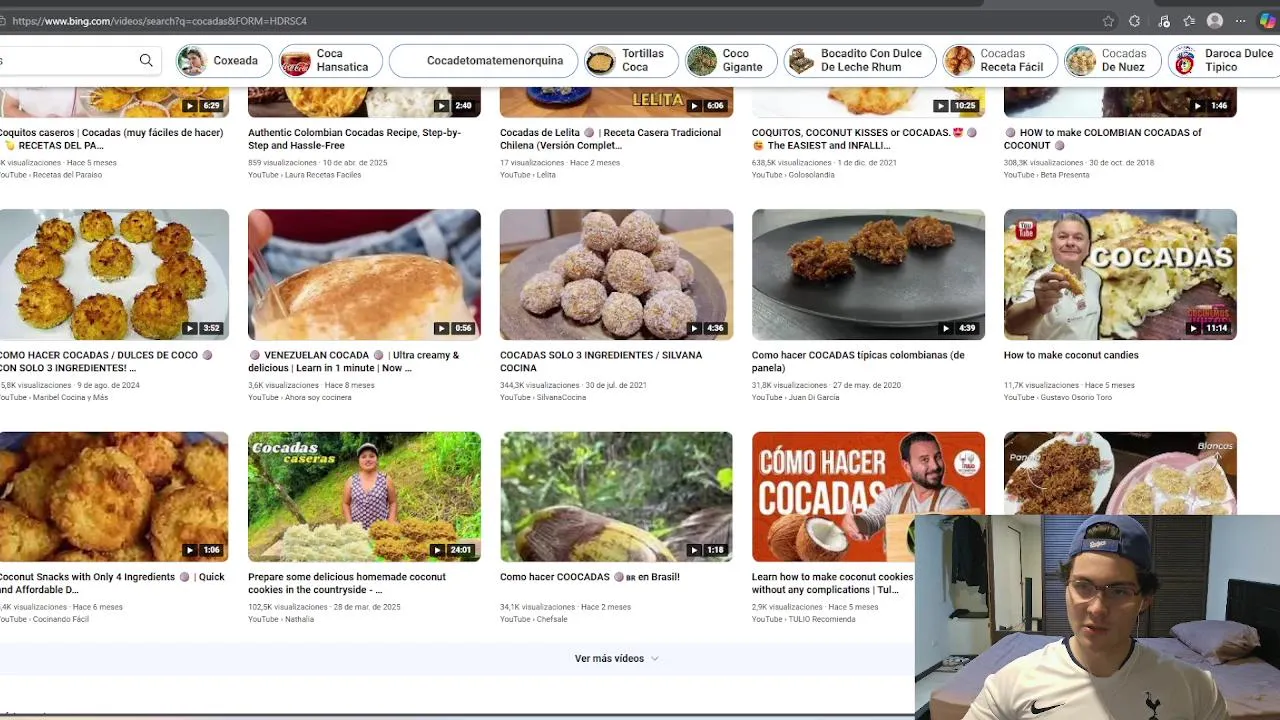Image resolution: width=1280 pixels, height=720 pixels.
Task: Click thumbnail with 2:40 duration
Action: pyautogui.click(x=364, y=103)
